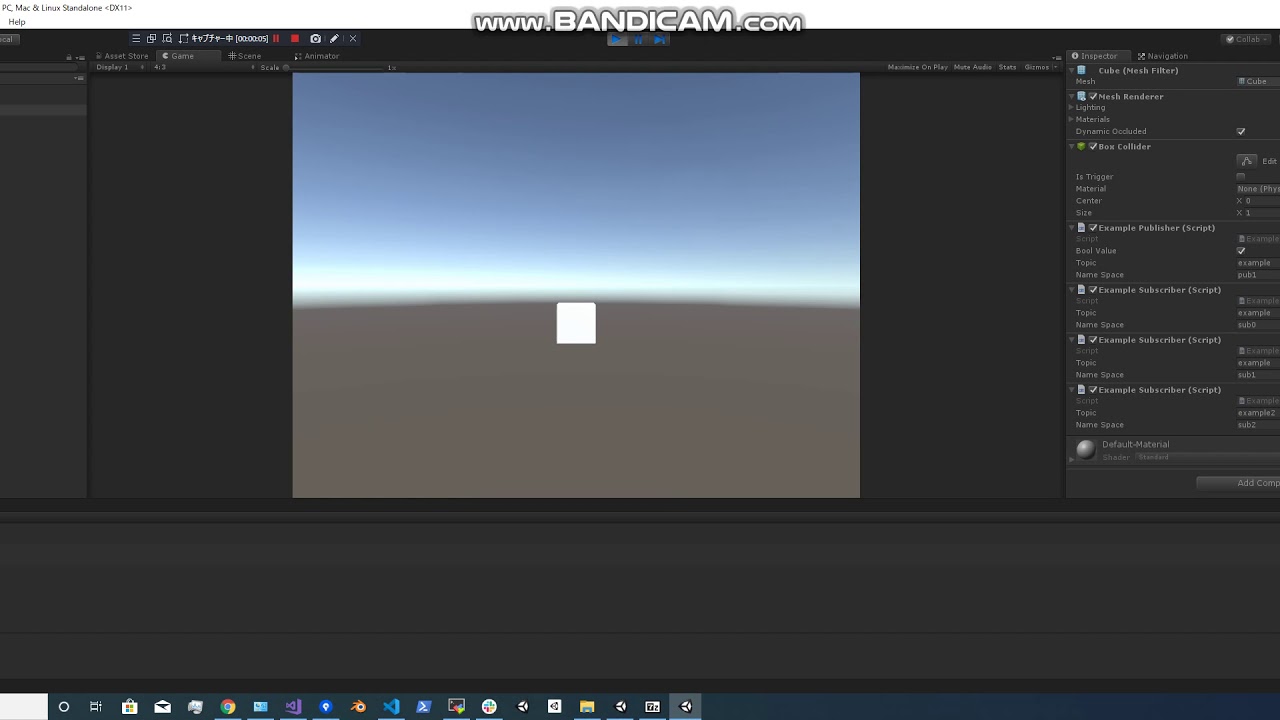Disable the Example Publisher script checkbox
The image size is (1280, 720).
click(1093, 228)
